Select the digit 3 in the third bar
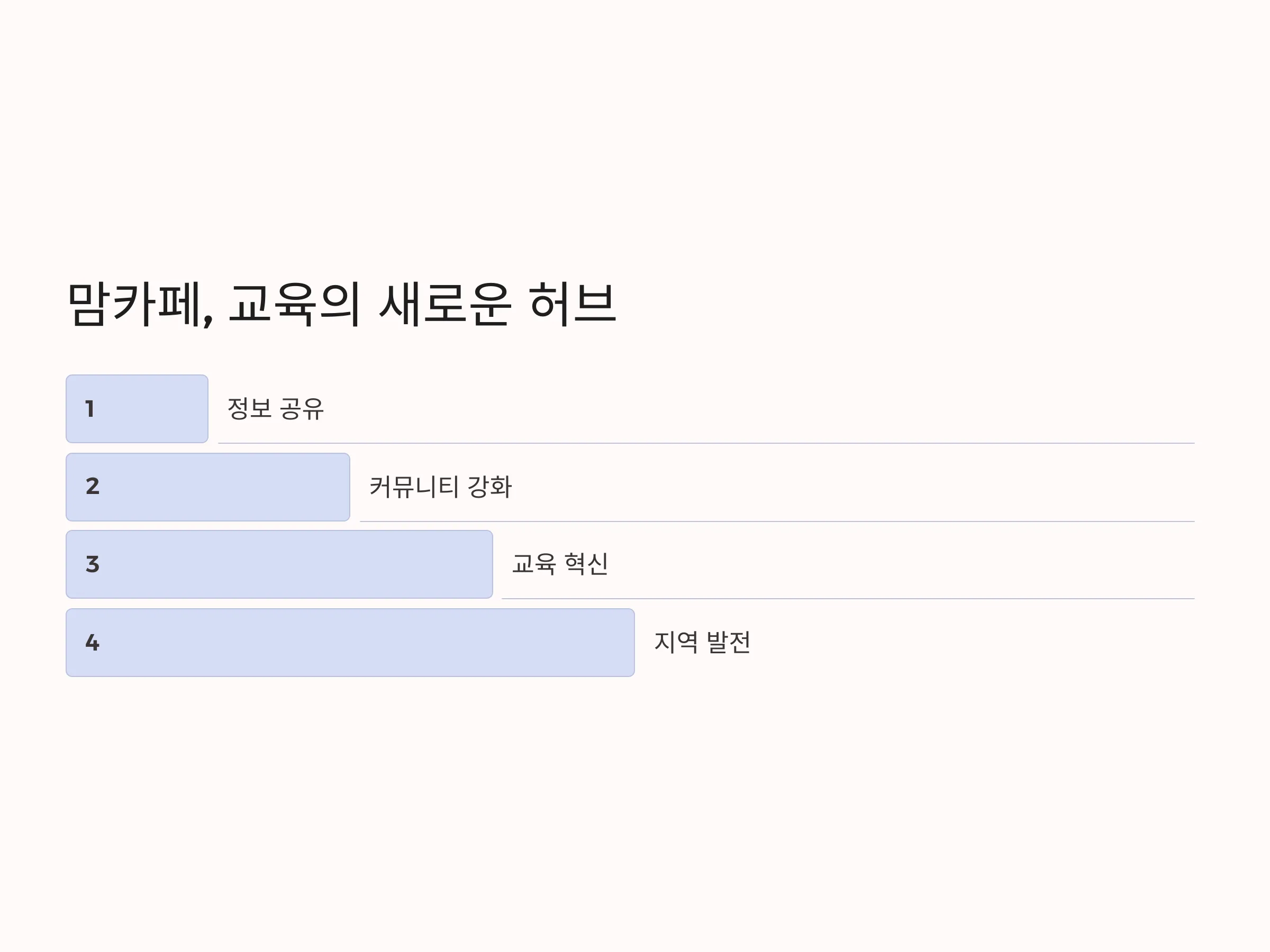 pyautogui.click(x=93, y=565)
